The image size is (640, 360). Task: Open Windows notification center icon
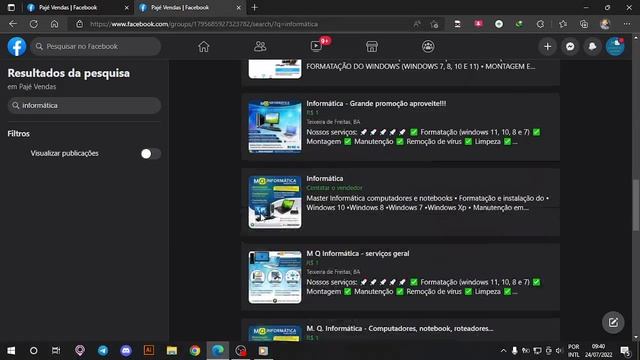pyautogui.click(x=625, y=351)
